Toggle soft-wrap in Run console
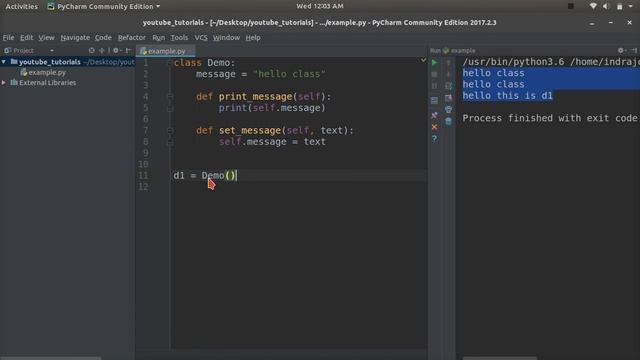This screenshot has width=640, height=360. (x=448, y=86)
